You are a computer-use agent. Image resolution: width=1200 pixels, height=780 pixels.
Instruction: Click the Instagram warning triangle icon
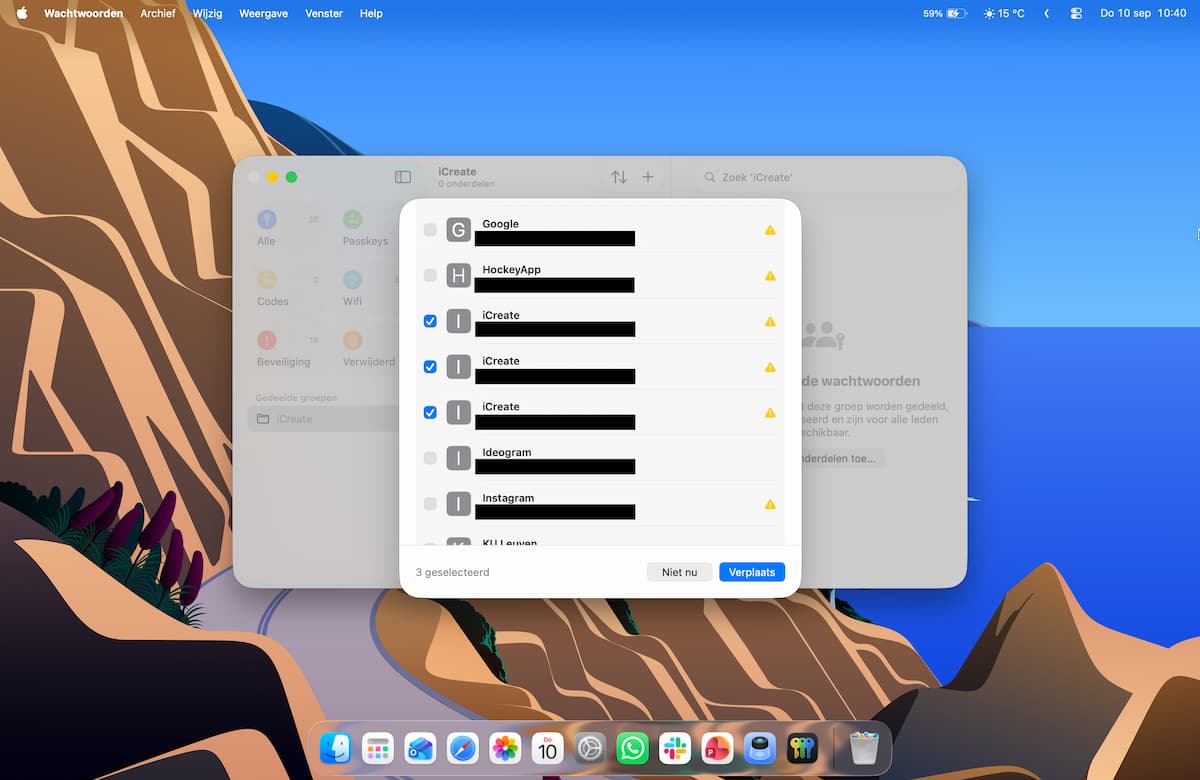click(x=770, y=504)
